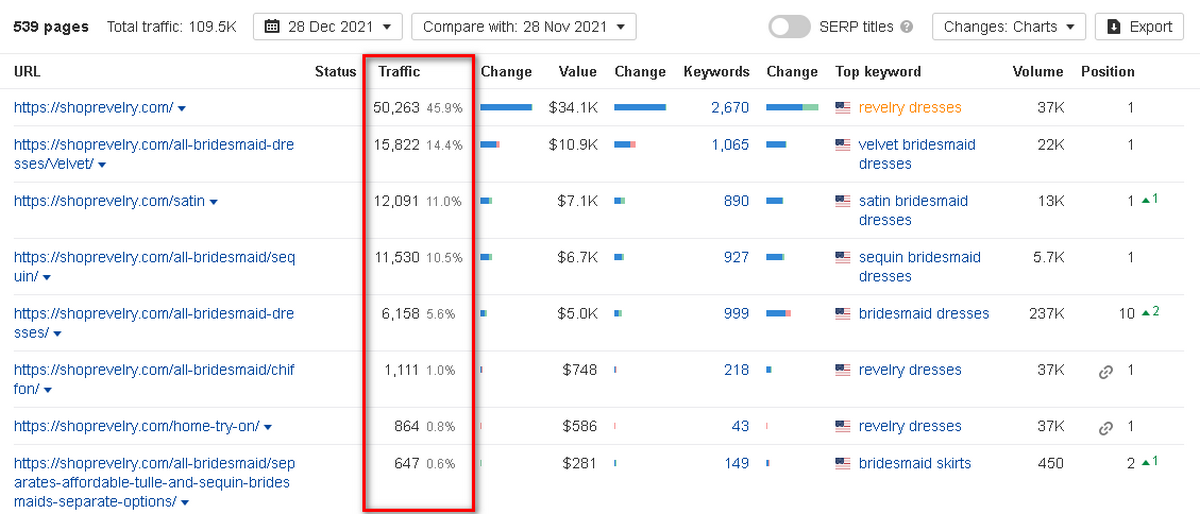Open the shoprevelry.com homepage URL link
This screenshot has width=1200, height=514.
click(94, 107)
